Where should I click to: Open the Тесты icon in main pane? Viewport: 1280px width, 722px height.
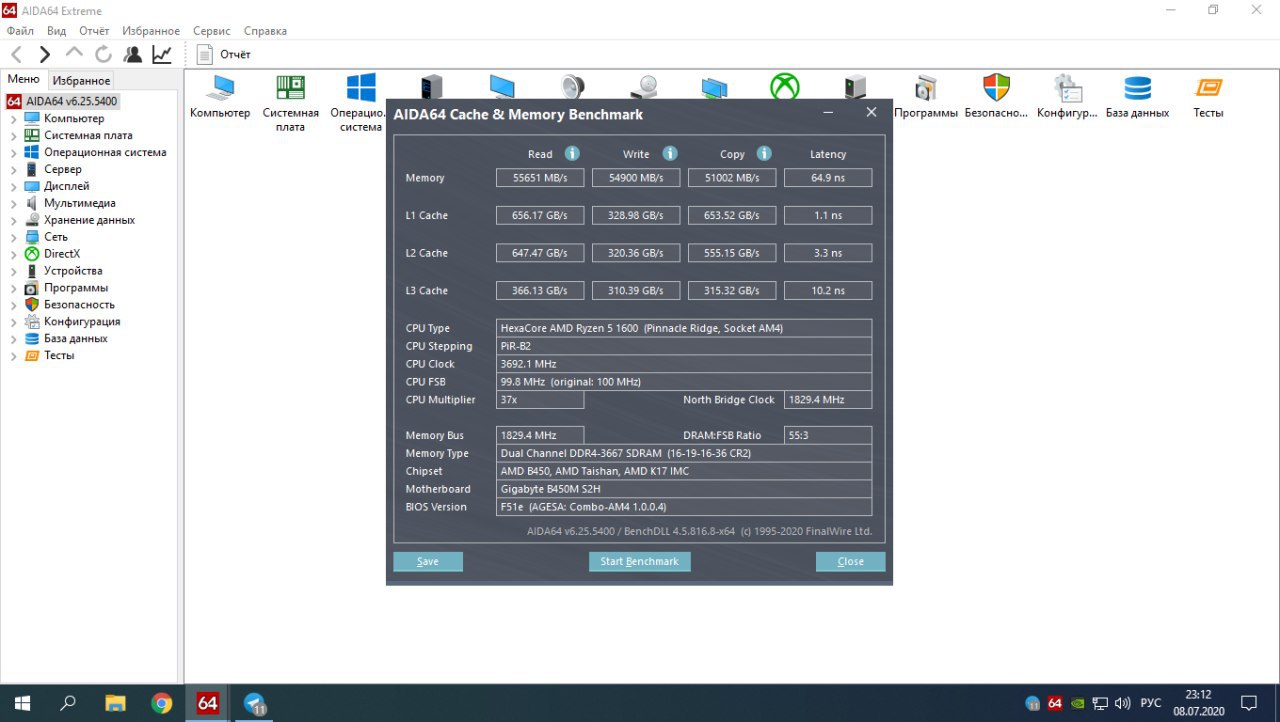pyautogui.click(x=1208, y=97)
